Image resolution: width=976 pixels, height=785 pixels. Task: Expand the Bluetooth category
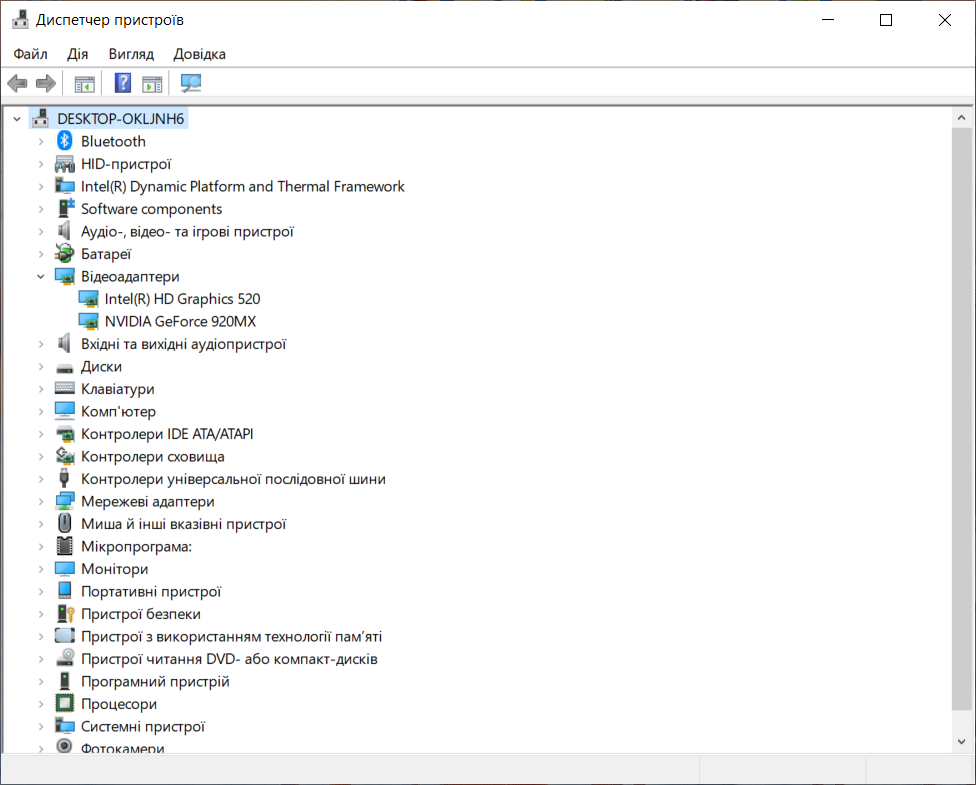[x=41, y=141]
